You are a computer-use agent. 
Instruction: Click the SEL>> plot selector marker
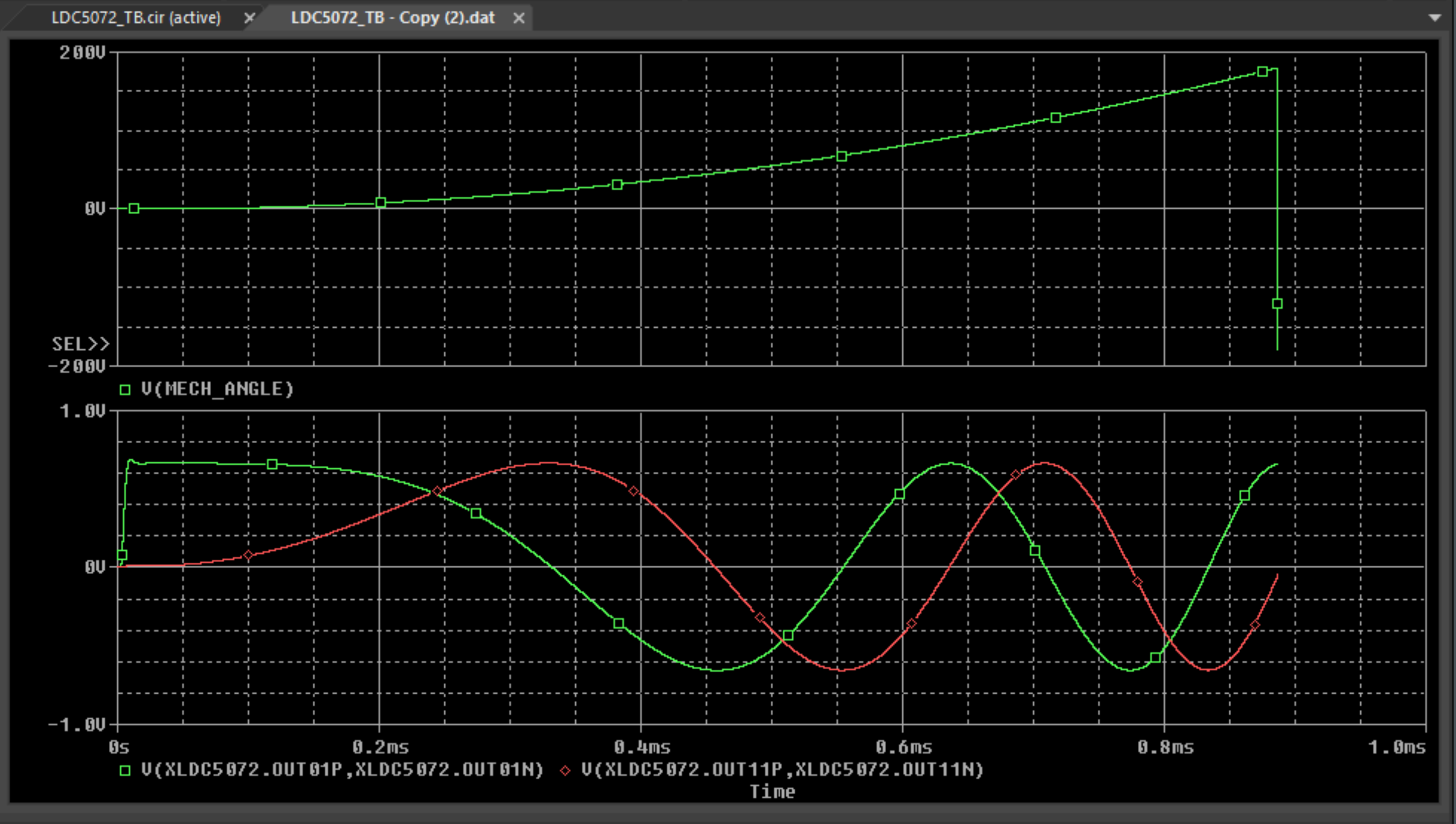pos(80,344)
